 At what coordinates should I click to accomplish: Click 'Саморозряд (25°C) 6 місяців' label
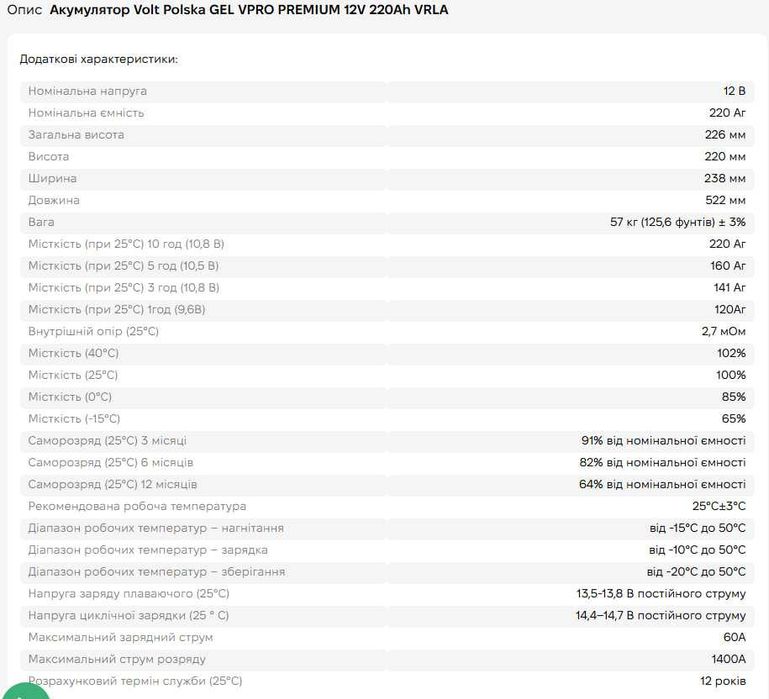coord(111,463)
